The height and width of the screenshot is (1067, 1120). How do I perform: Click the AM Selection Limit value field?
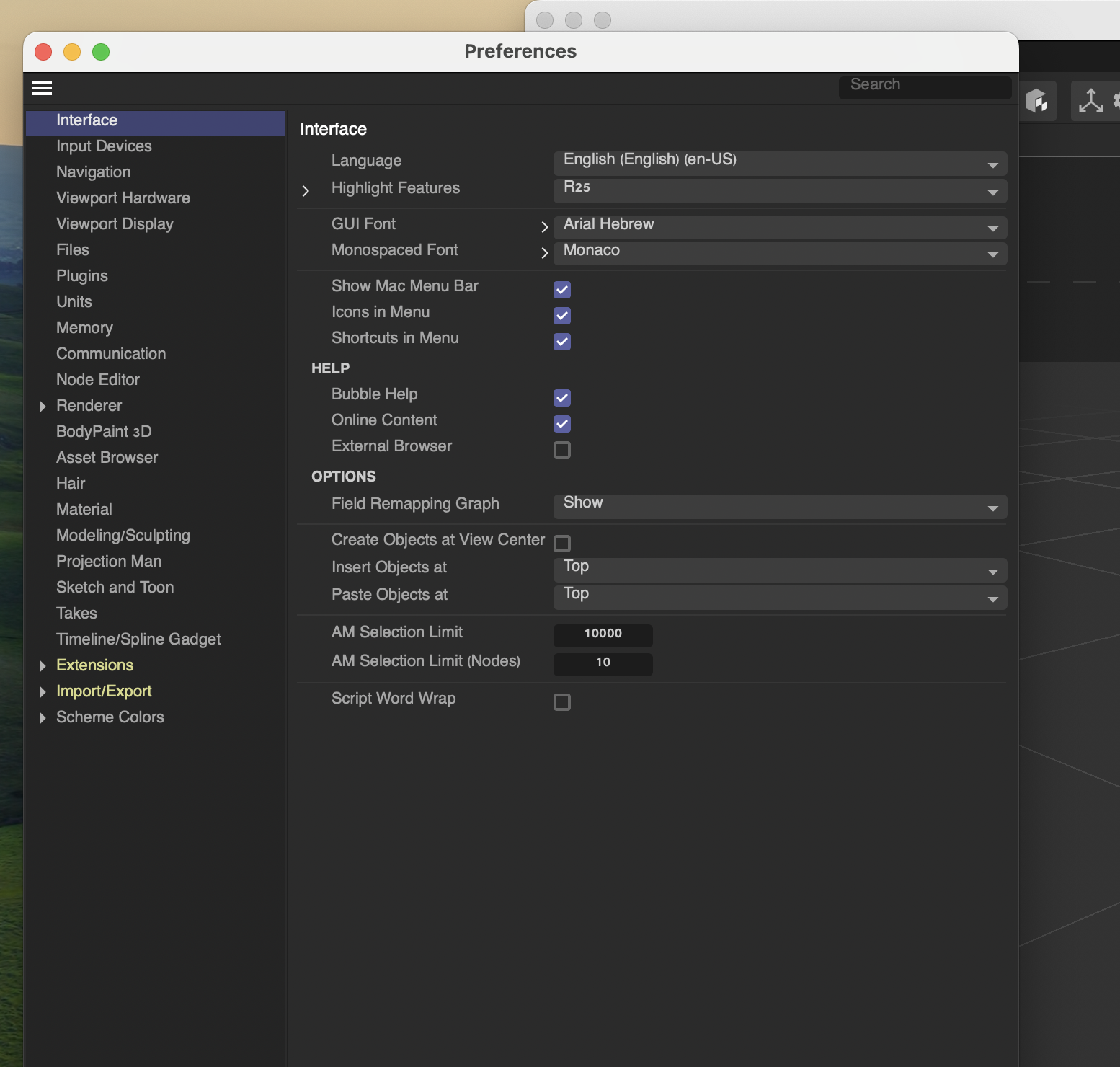click(603, 635)
